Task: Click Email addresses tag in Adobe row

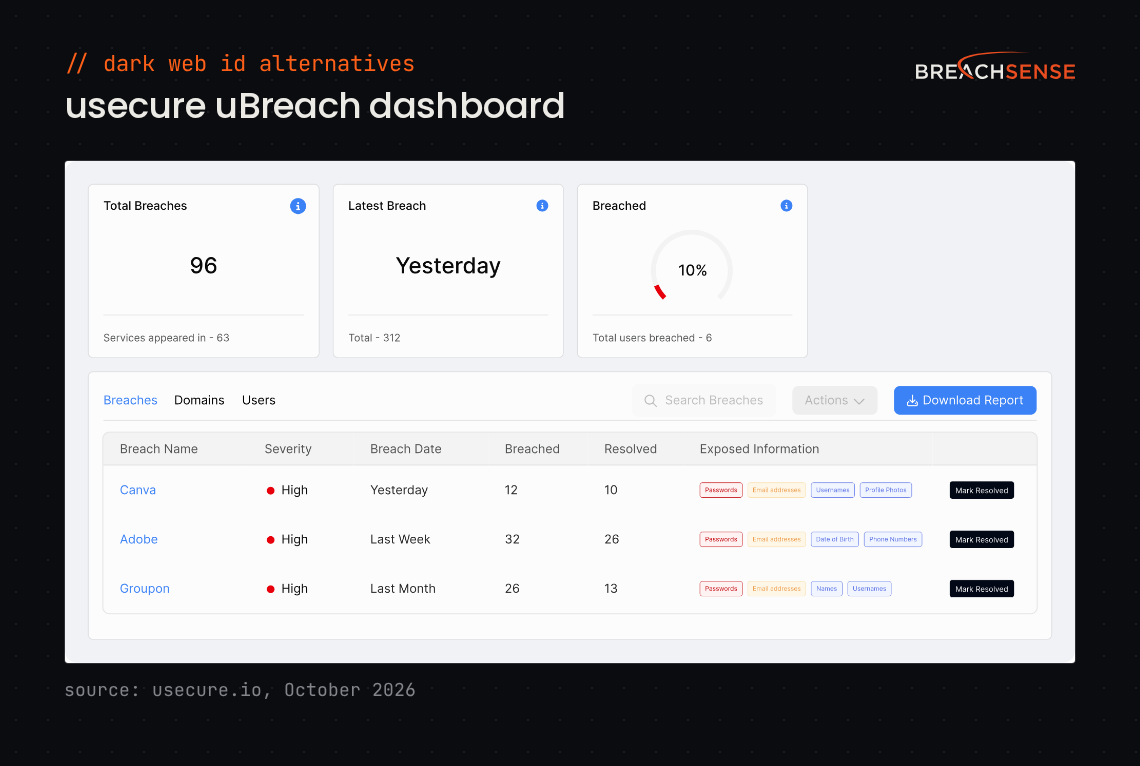Action: coord(776,540)
